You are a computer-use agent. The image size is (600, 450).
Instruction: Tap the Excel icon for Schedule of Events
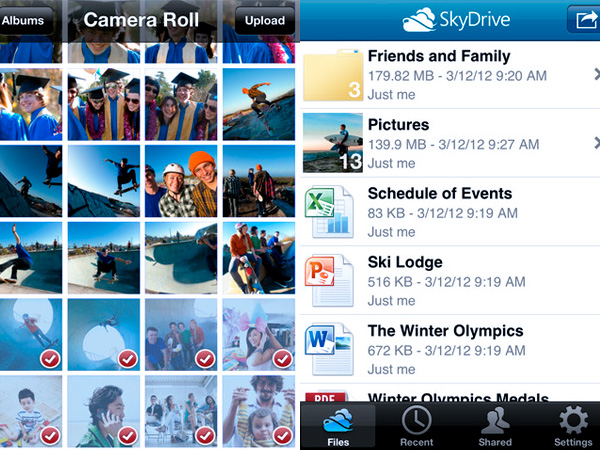pos(326,211)
